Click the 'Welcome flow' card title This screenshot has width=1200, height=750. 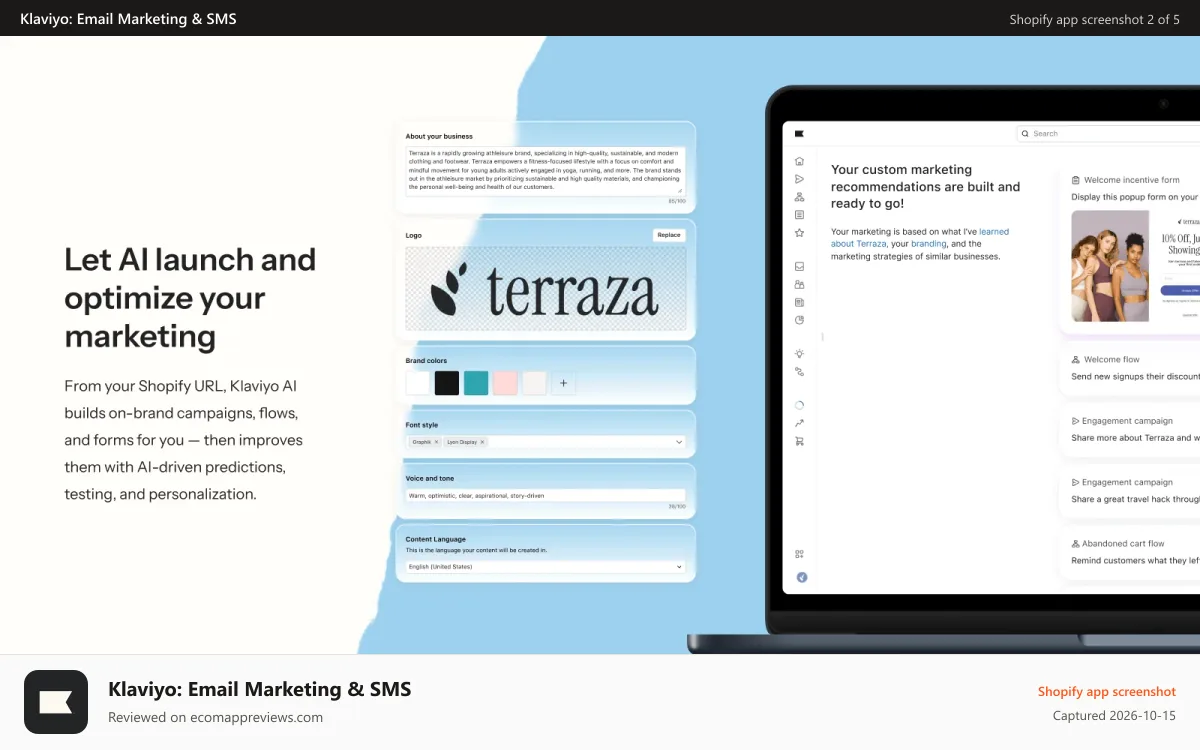(x=1111, y=359)
